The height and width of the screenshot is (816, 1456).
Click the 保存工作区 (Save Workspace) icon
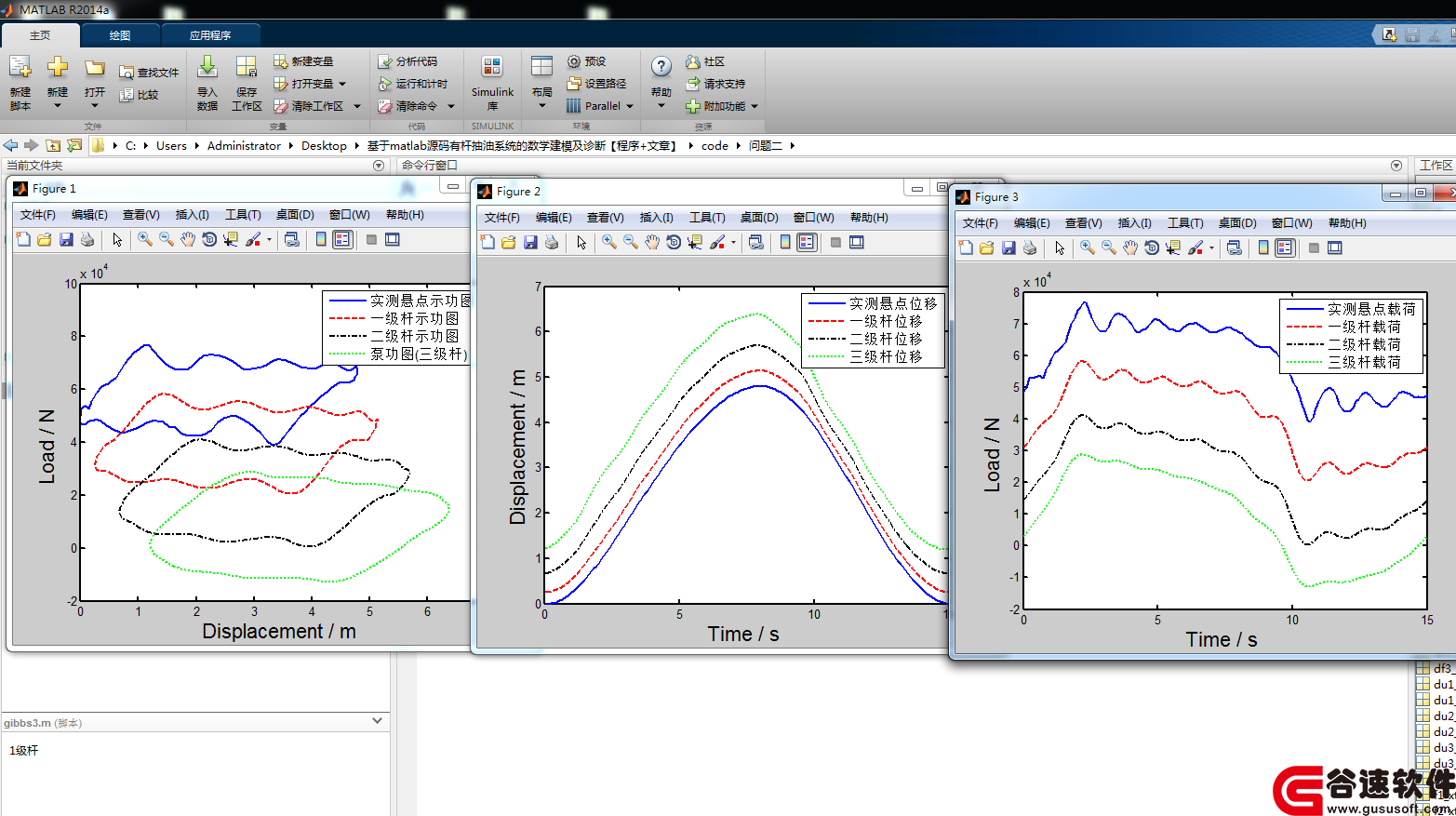[247, 67]
